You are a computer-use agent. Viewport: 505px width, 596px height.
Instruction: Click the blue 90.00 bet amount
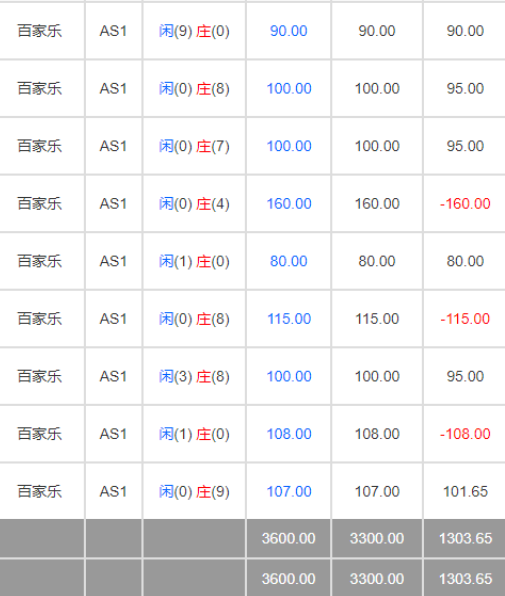(x=288, y=31)
